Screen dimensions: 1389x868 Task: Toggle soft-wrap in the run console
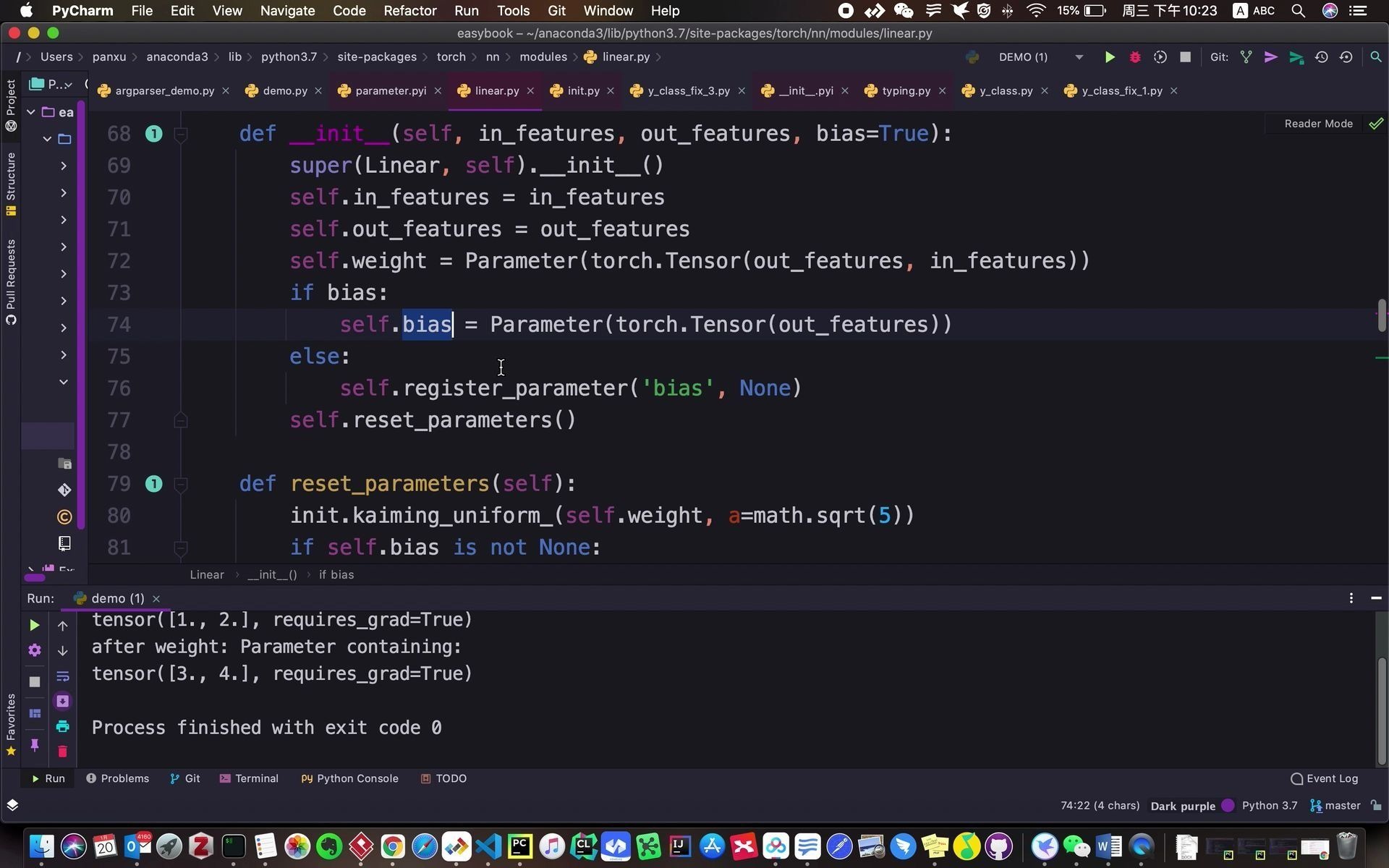click(x=63, y=676)
